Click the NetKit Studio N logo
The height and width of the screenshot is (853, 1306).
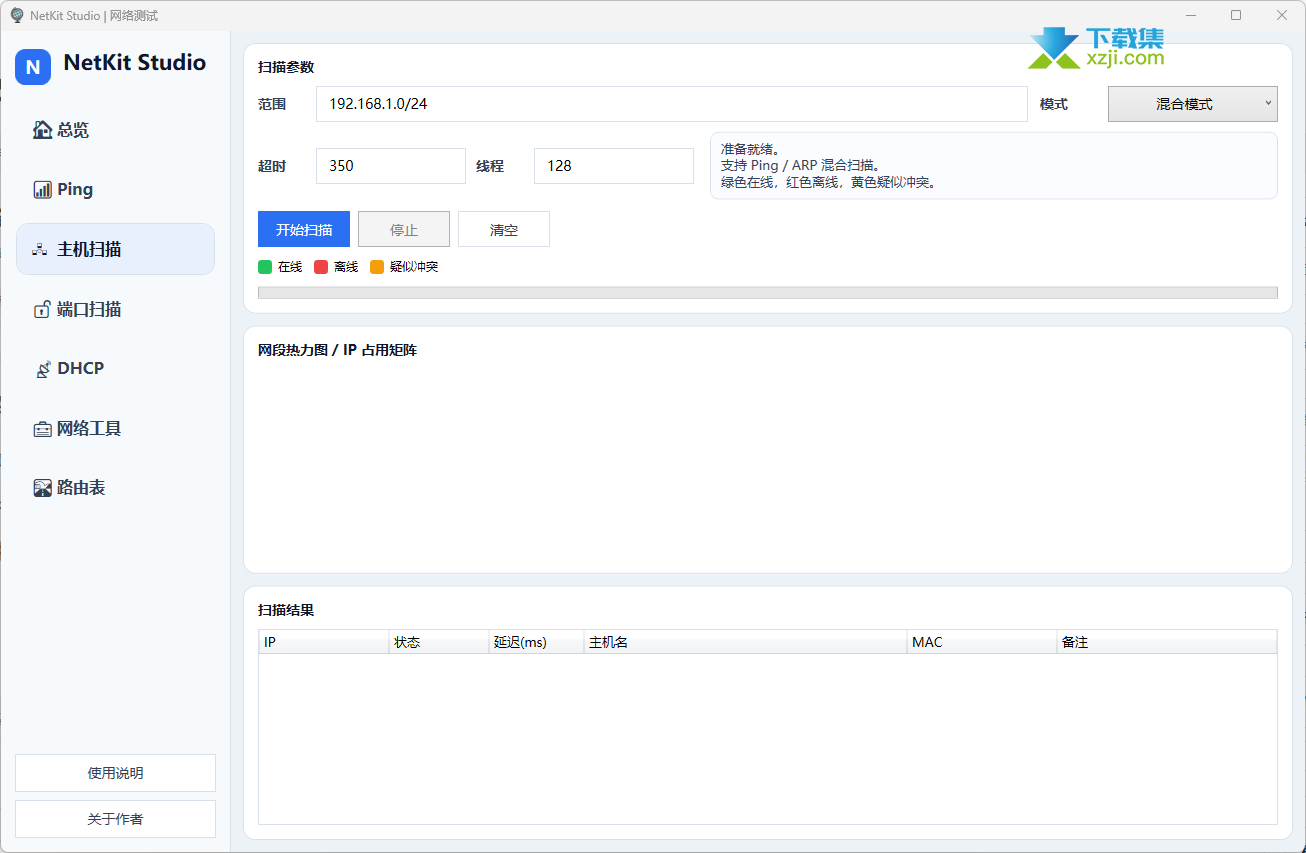click(x=32, y=67)
